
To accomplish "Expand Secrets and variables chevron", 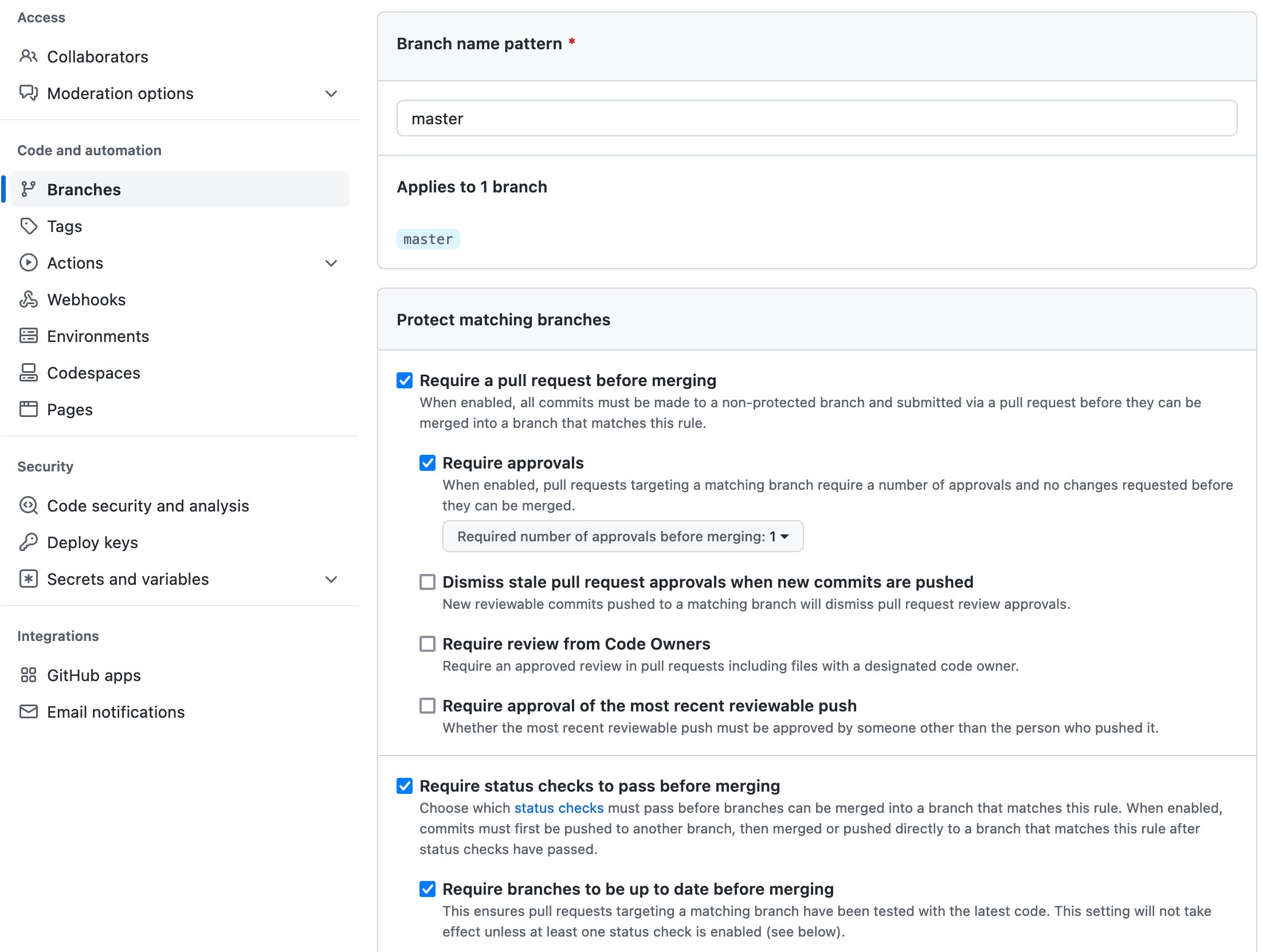I will click(331, 579).
